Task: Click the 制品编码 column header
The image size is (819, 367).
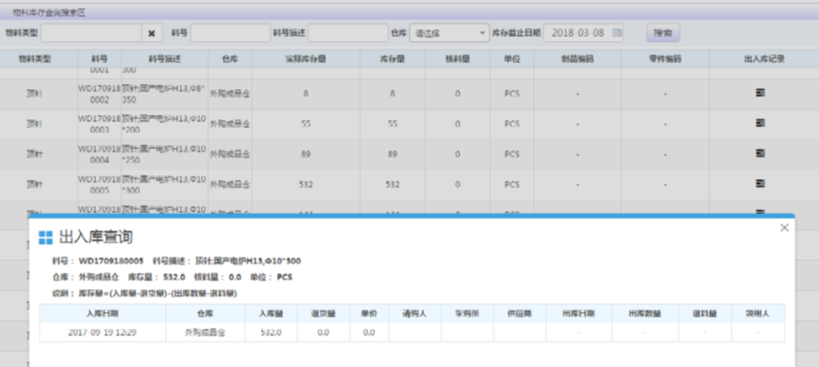Action: [578, 59]
